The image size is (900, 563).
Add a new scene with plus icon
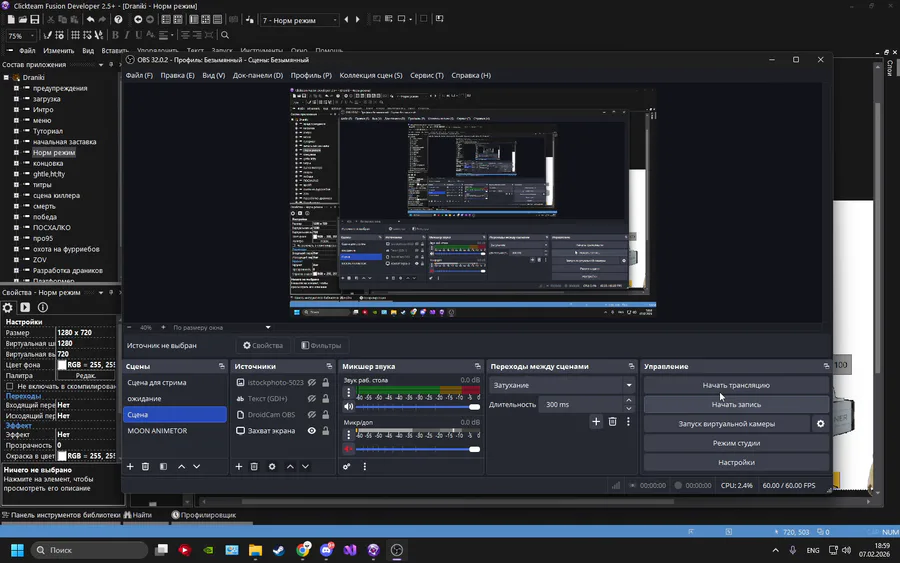130,466
